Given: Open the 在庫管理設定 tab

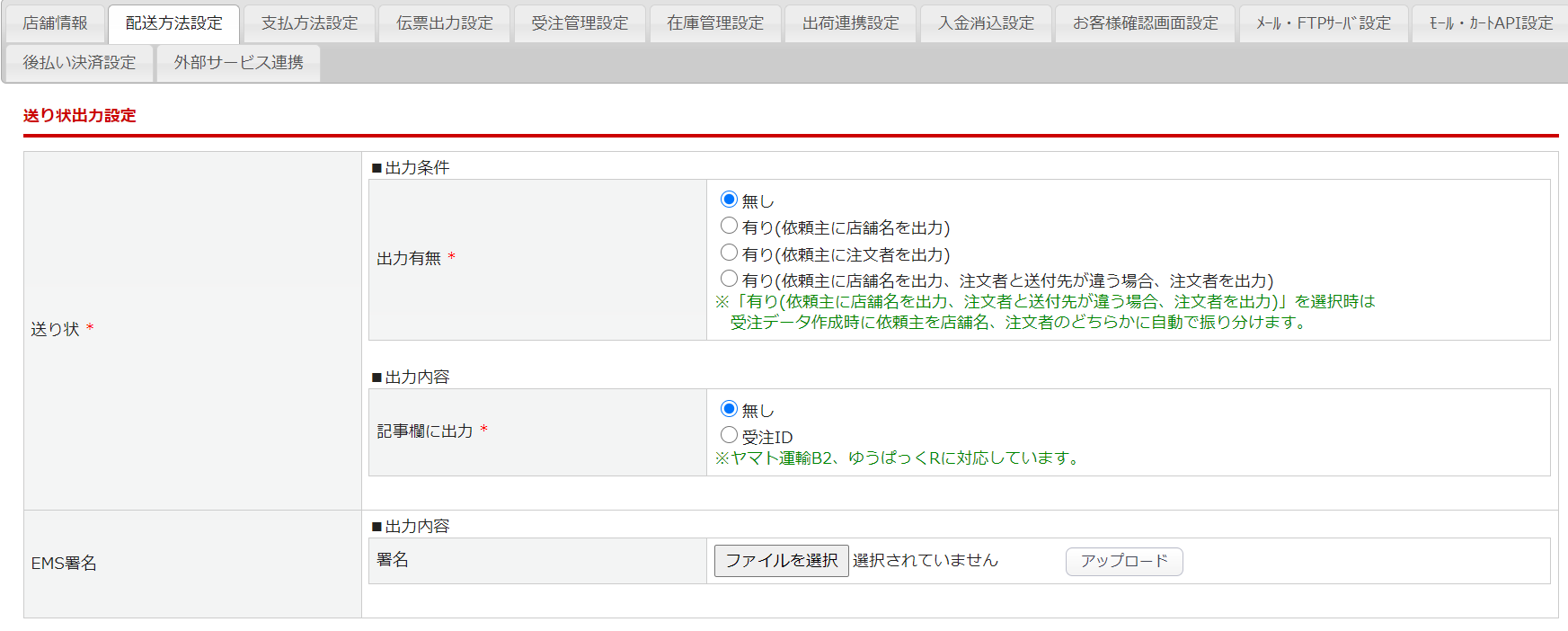Looking at the screenshot, I should coord(714,23).
